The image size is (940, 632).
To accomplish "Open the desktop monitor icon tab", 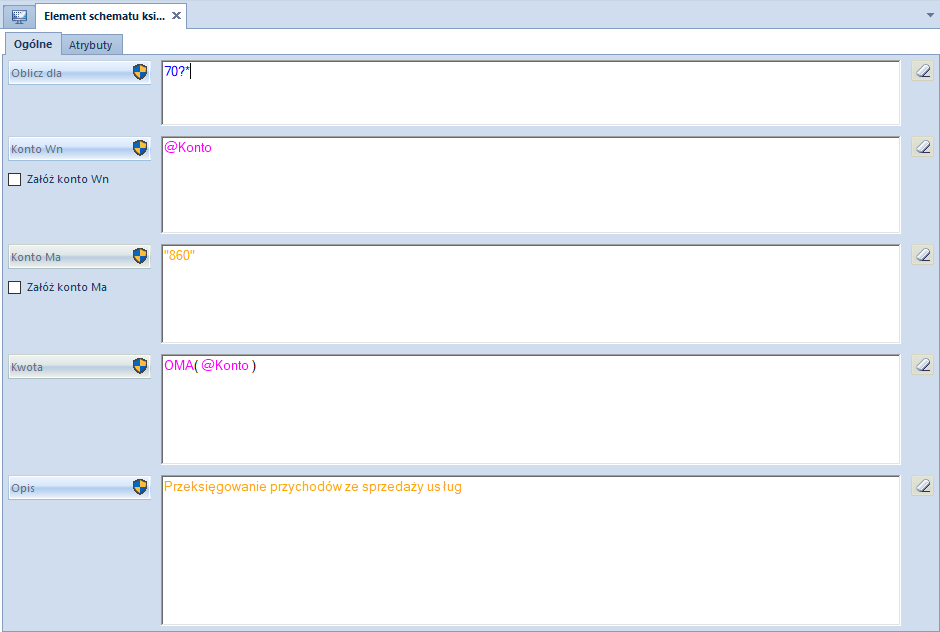I will 19,16.
